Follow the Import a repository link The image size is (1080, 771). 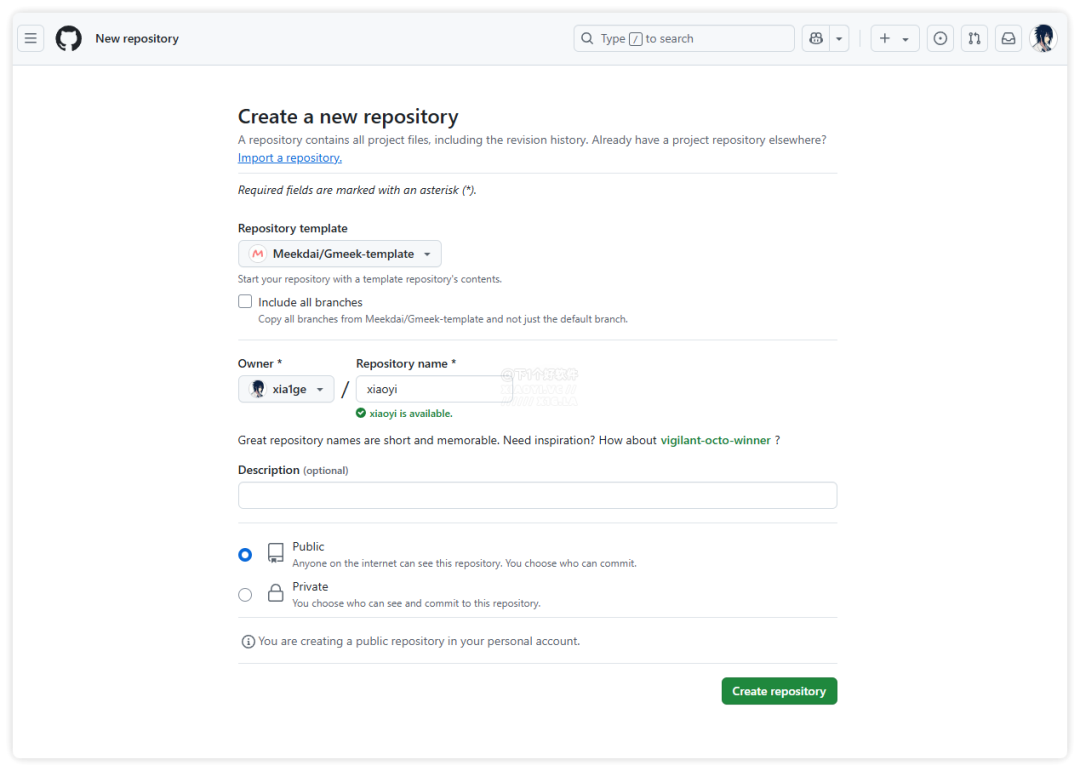[290, 158]
